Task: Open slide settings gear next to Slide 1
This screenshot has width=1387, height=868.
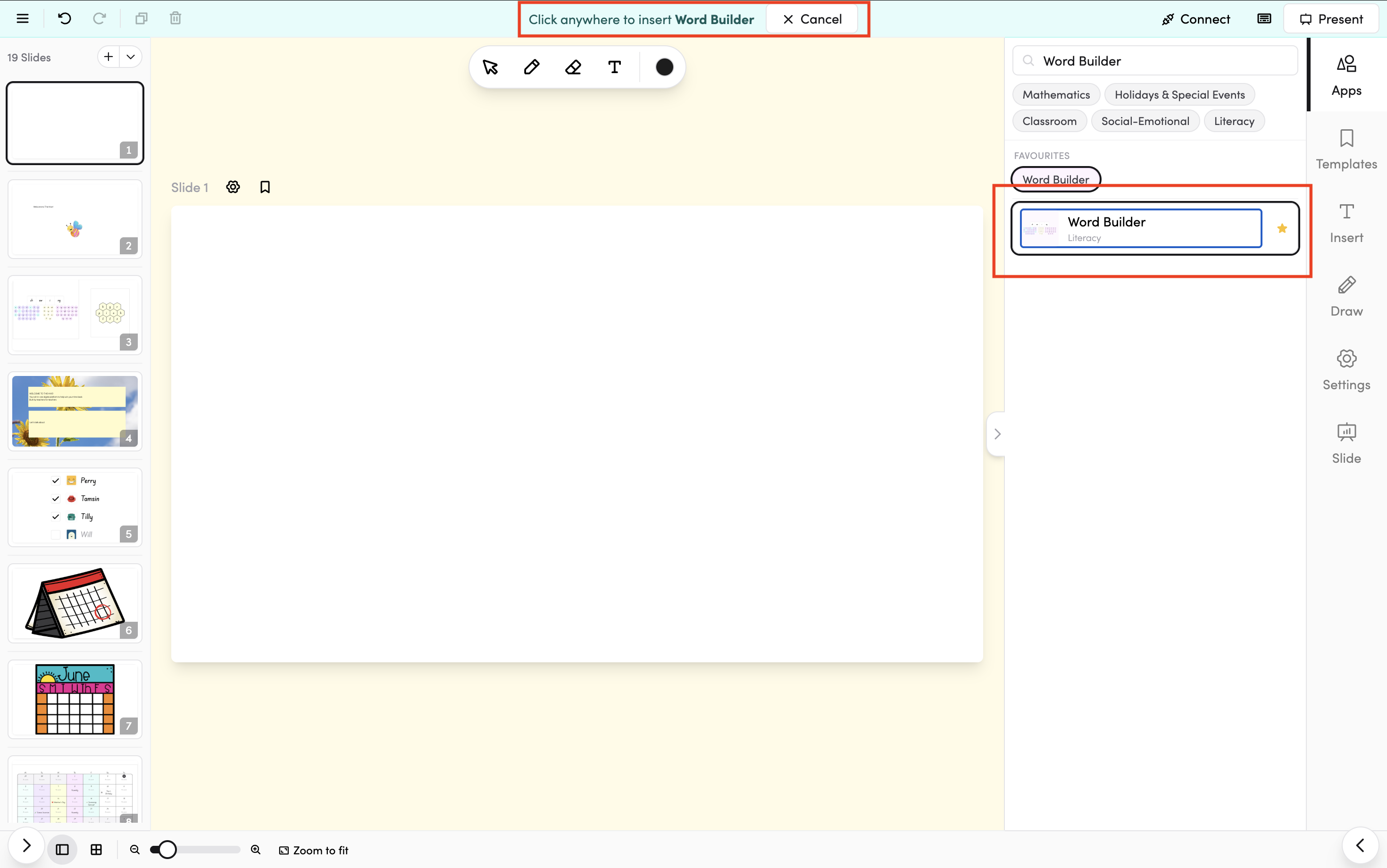Action: click(x=233, y=187)
